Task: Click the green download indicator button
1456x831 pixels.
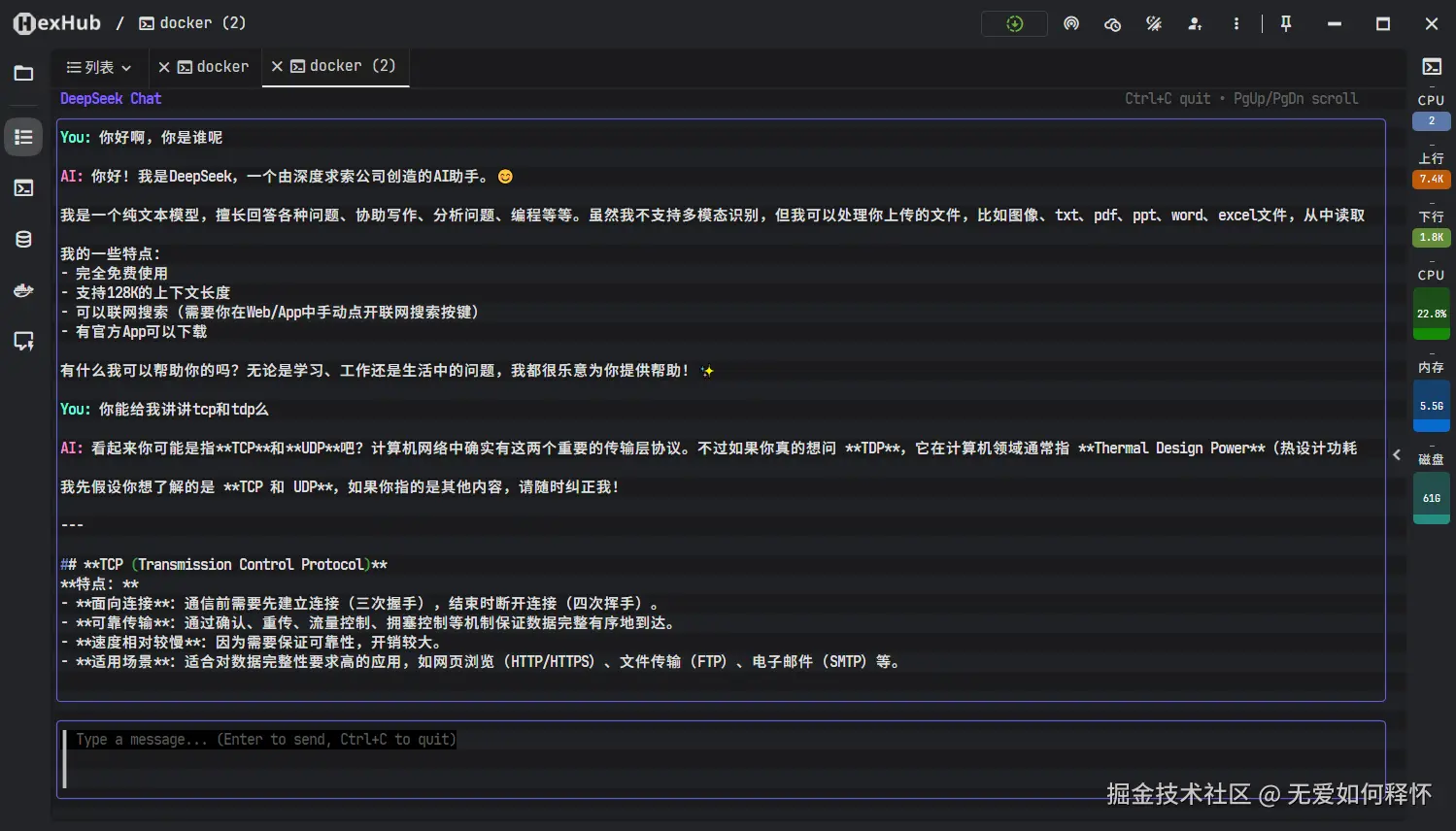Action: (x=1014, y=23)
